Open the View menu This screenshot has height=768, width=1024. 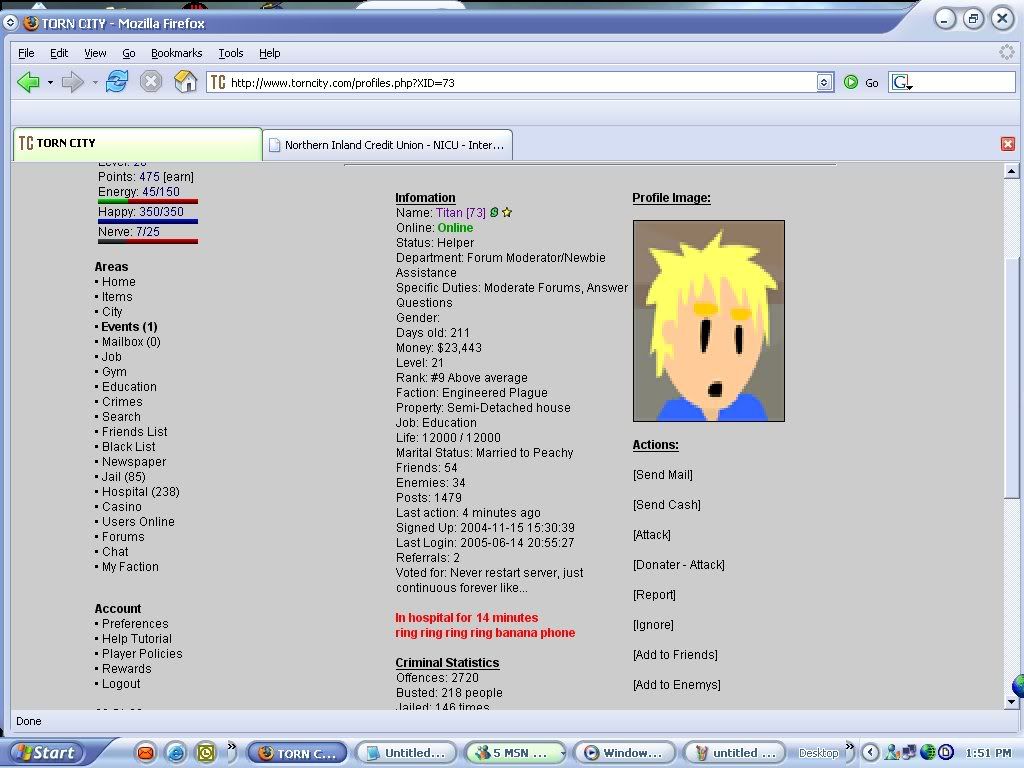[x=95, y=53]
